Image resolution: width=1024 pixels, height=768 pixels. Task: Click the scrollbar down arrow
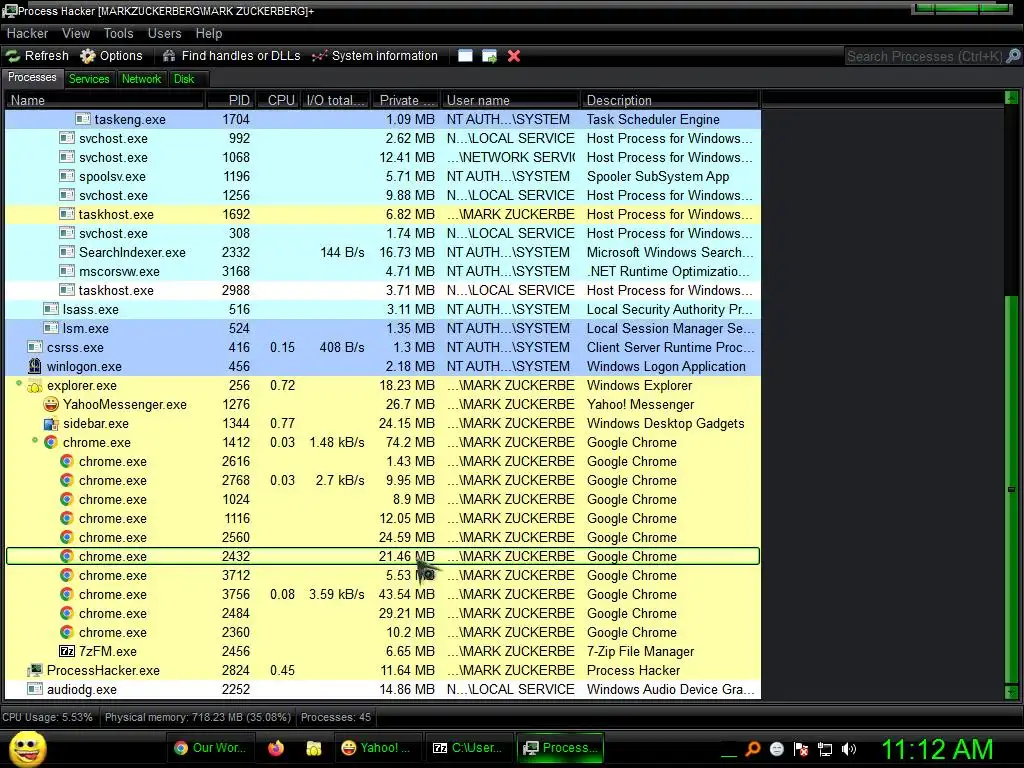tap(1012, 691)
